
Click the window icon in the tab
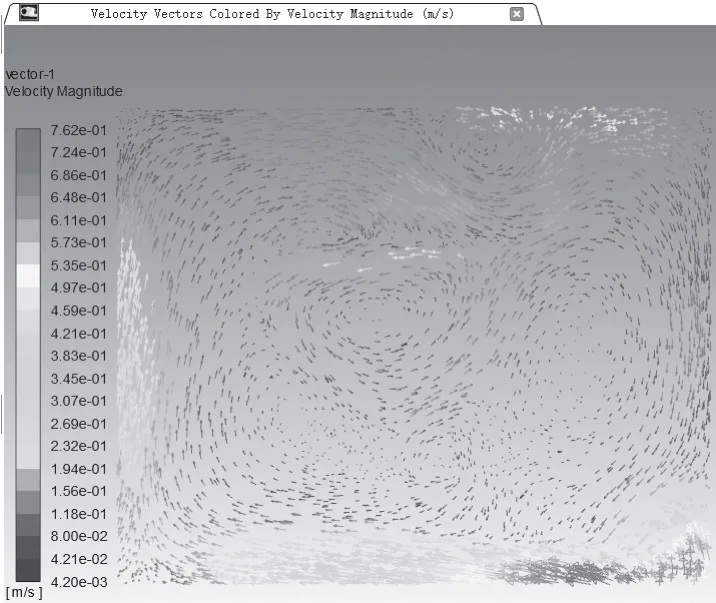click(x=29, y=12)
